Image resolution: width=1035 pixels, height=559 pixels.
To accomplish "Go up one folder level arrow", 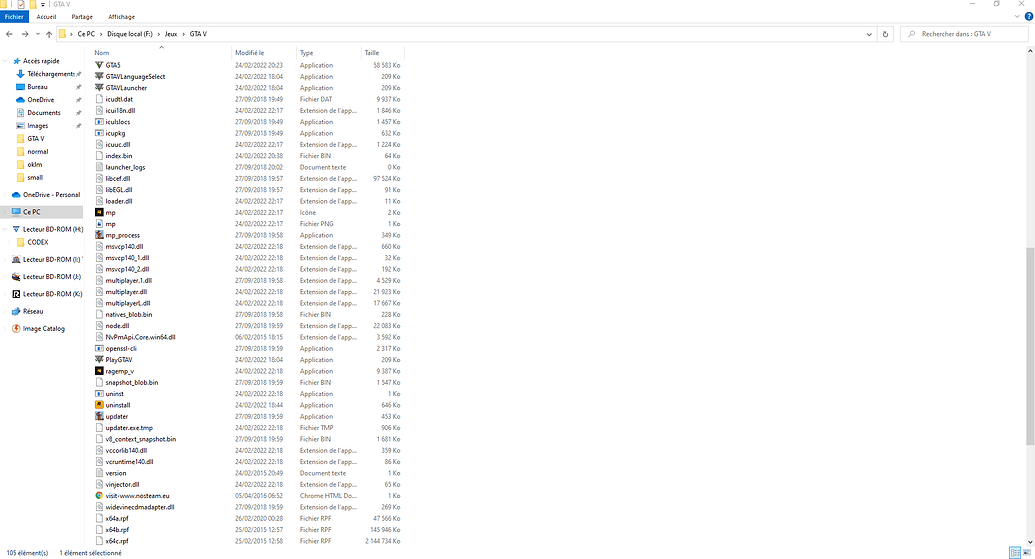I will (49, 34).
